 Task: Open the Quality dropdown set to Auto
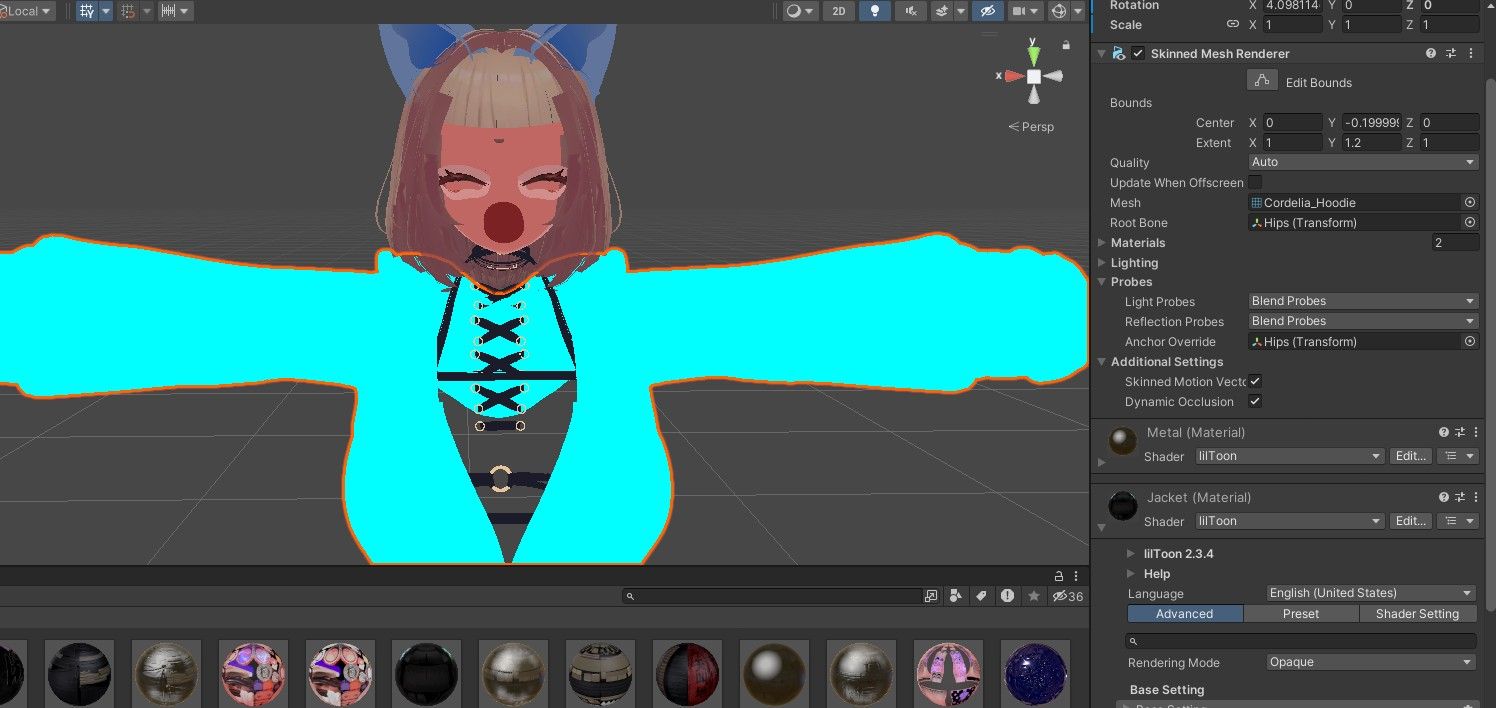pos(1363,162)
